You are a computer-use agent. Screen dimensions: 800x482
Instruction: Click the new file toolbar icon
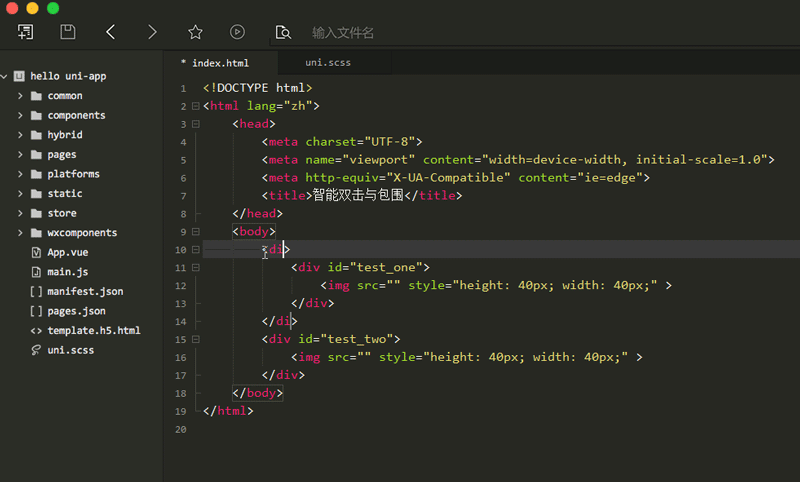point(26,32)
